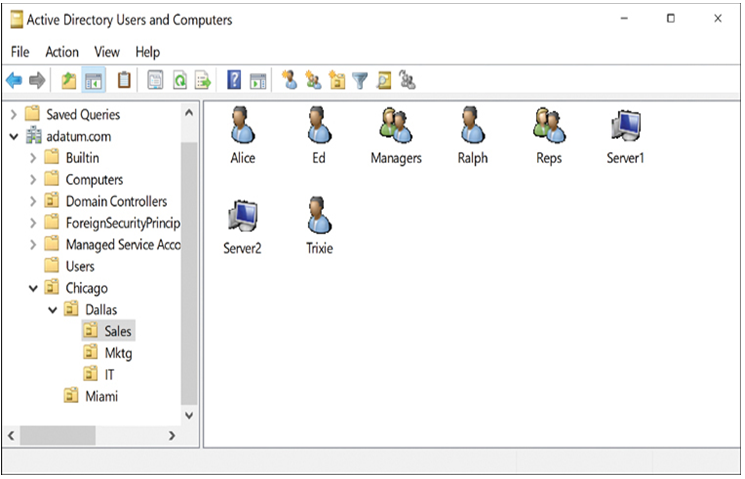Collapse the Dallas OU
This screenshot has width=745, height=479.
point(53,310)
